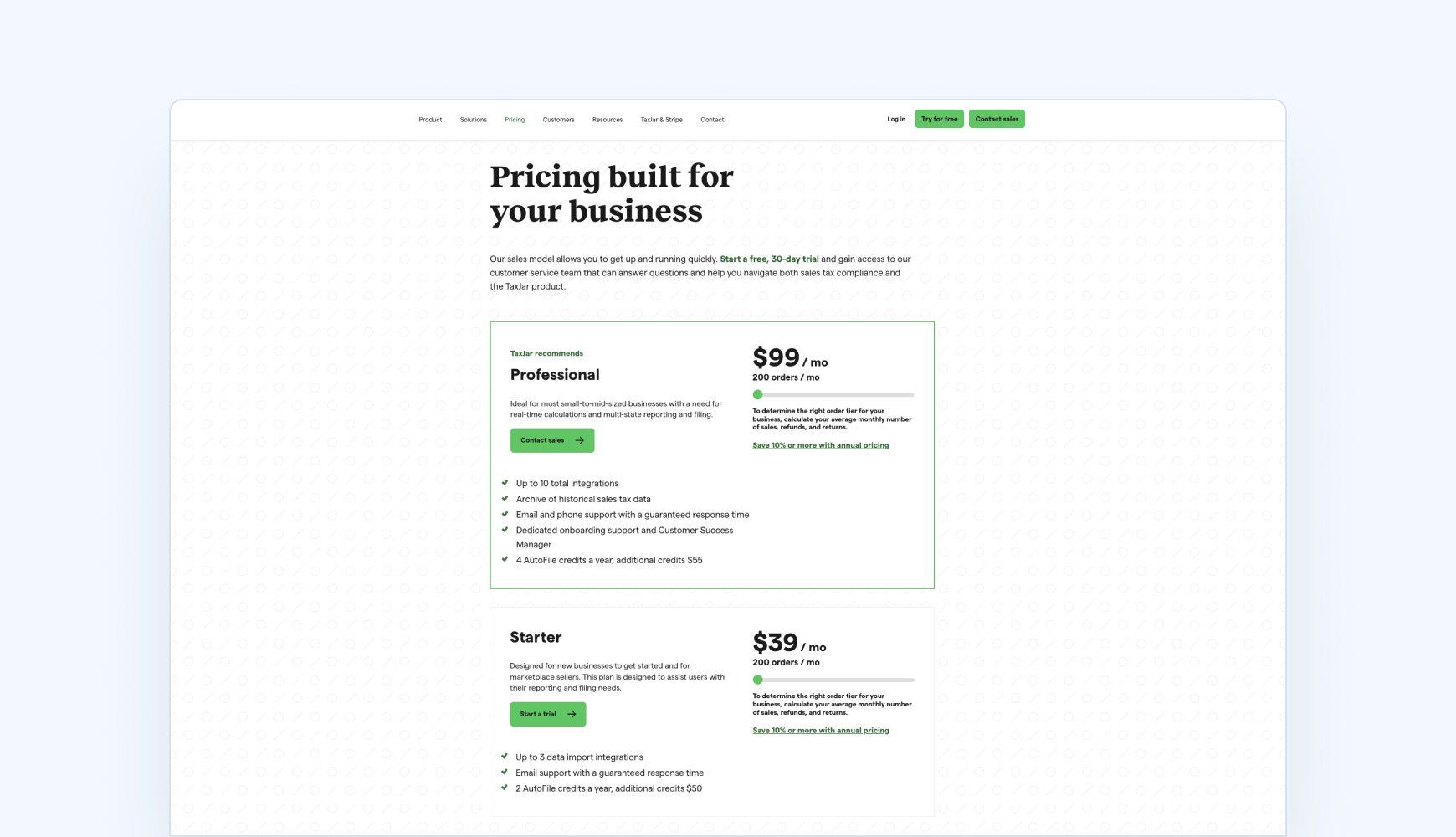1456x837 pixels.
Task: Click 200 orders / mo under $39
Action: click(x=786, y=662)
